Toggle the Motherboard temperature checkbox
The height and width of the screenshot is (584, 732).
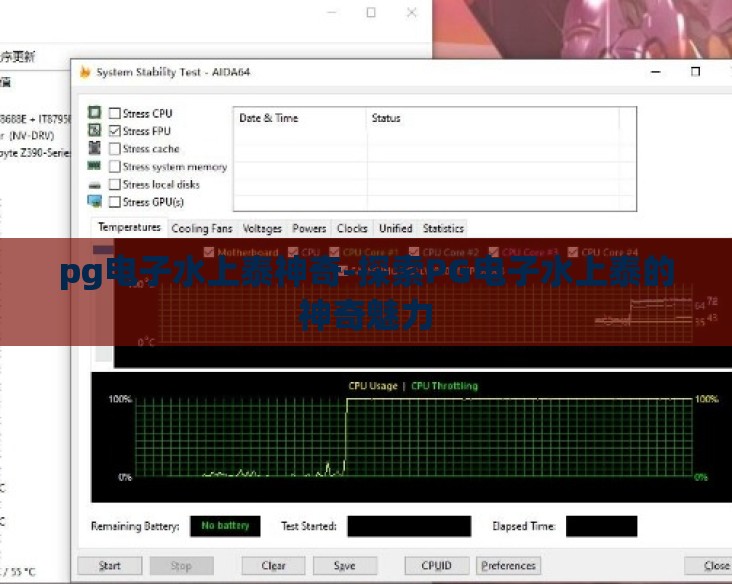coord(209,253)
